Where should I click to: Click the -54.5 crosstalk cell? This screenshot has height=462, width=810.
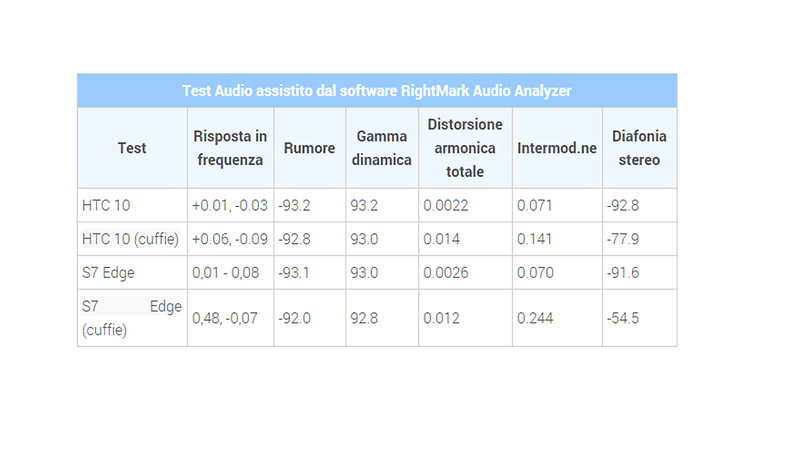[x=623, y=318]
